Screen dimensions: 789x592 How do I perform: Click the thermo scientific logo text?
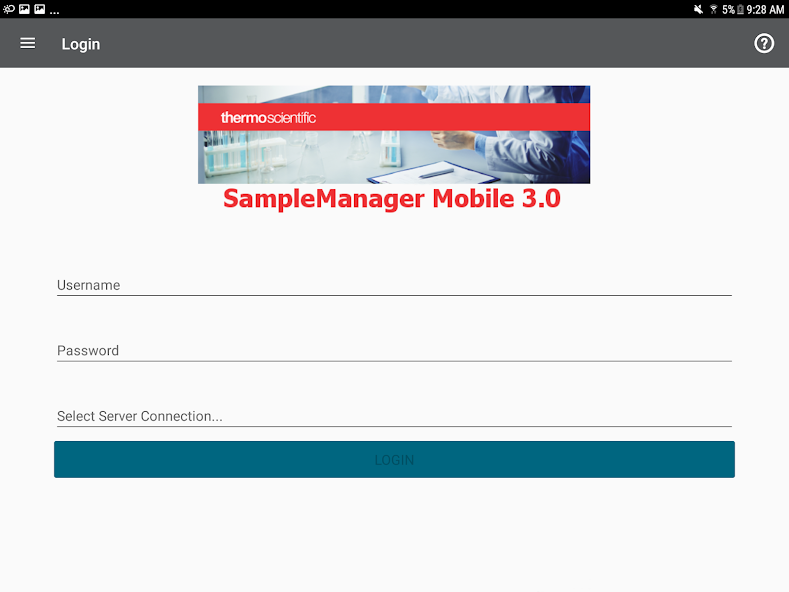268,118
